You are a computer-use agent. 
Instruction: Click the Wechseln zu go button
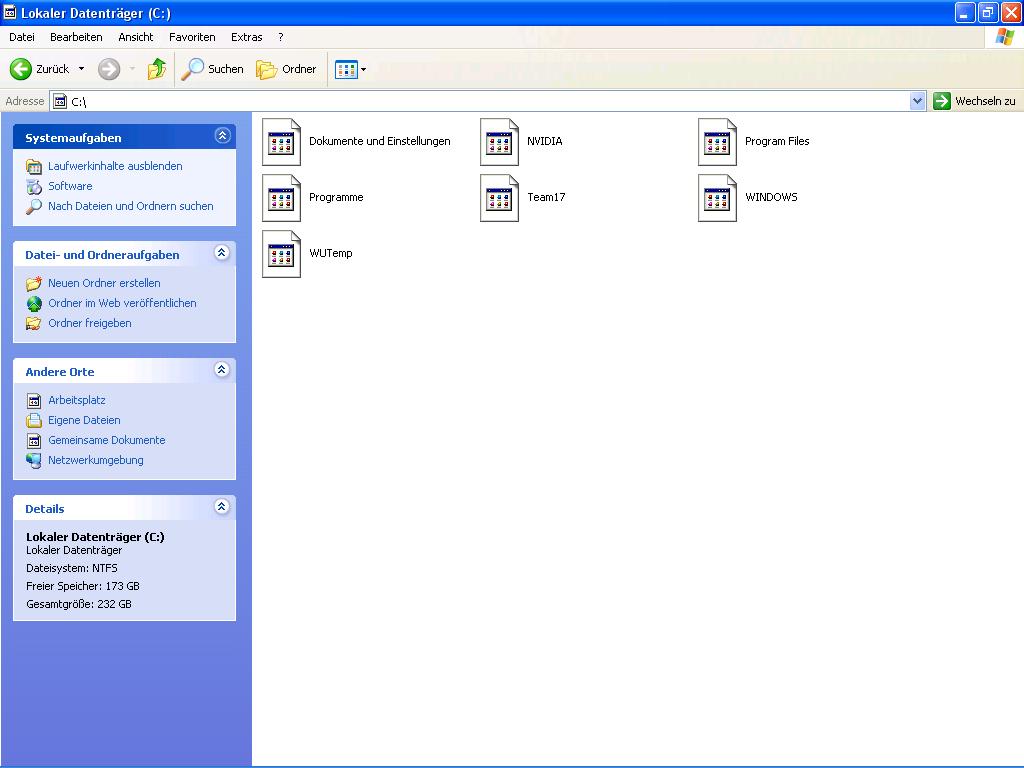click(974, 101)
